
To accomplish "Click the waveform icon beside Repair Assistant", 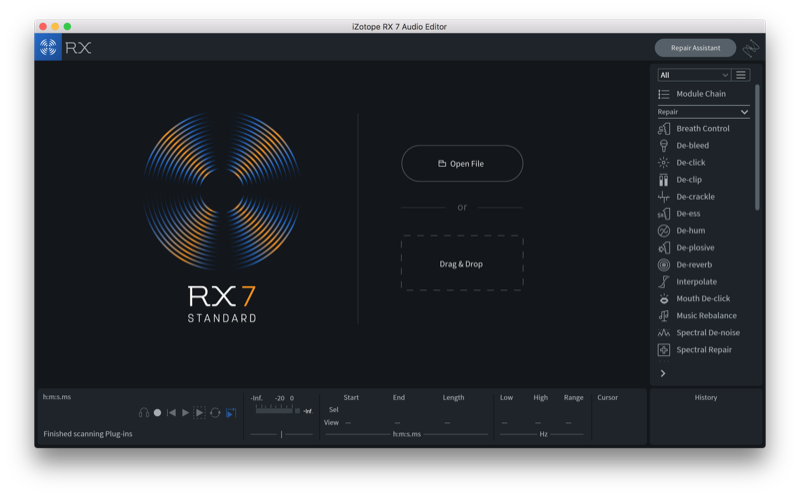I will (x=751, y=48).
